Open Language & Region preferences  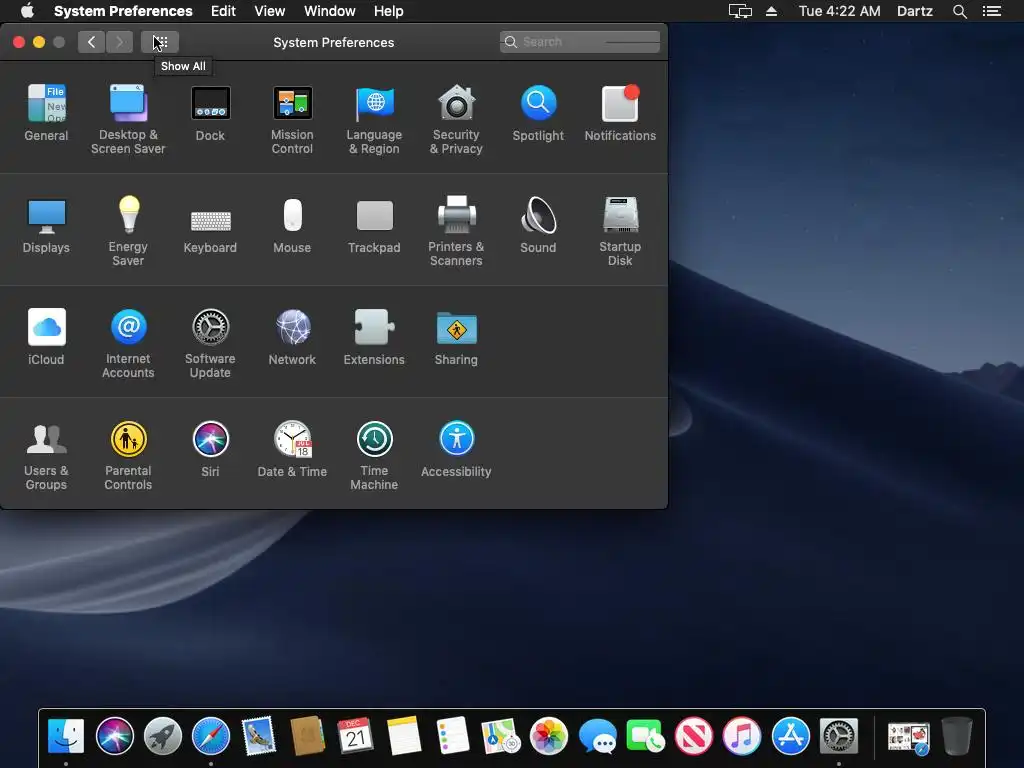coord(374,119)
